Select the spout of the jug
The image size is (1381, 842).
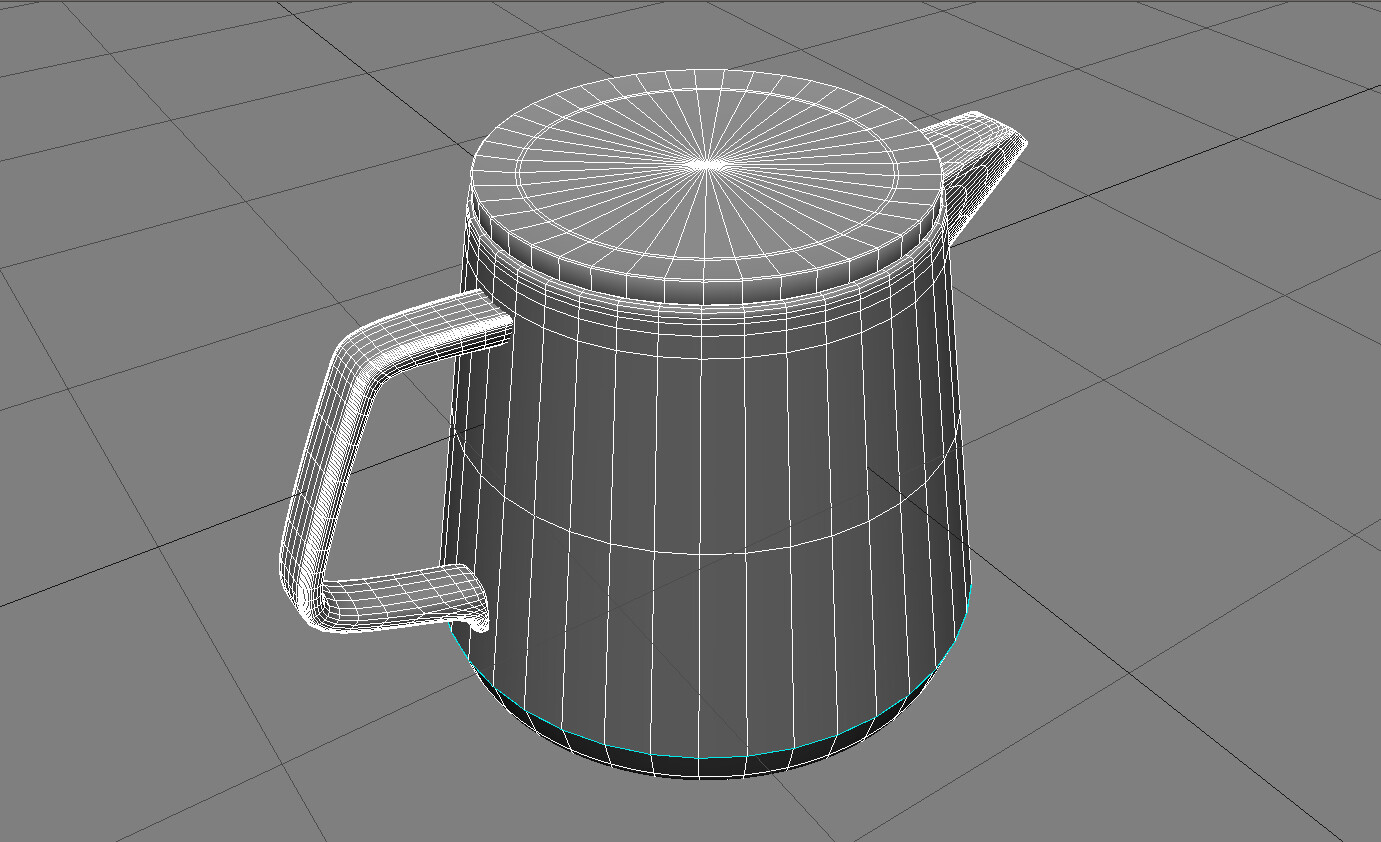(x=980, y=170)
